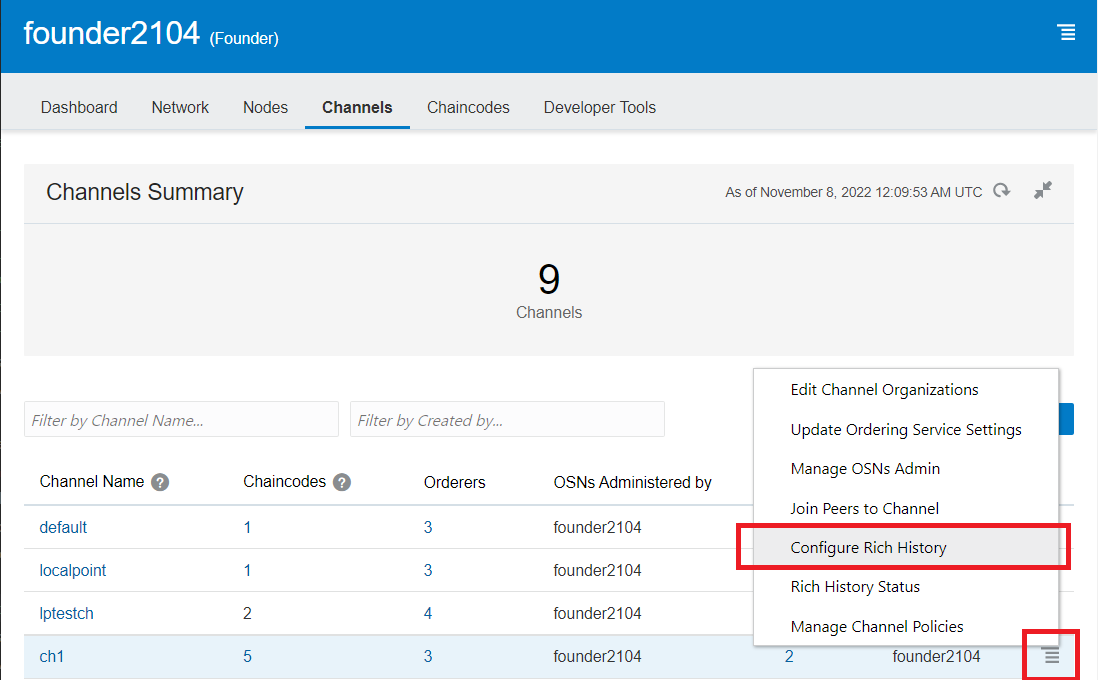1098x680 pixels.
Task: Open the localpoint channel link
Action: pos(72,570)
